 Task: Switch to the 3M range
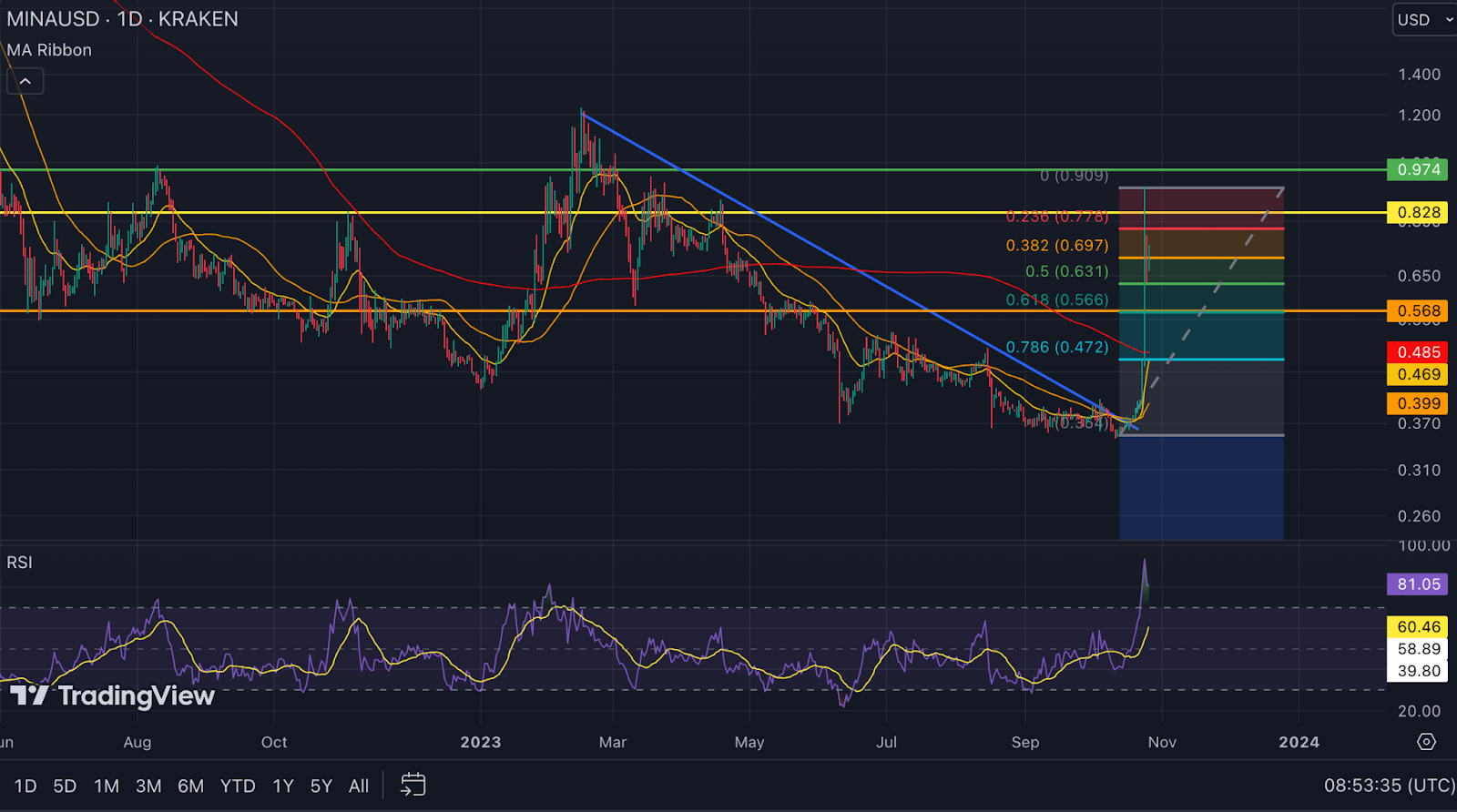148,786
